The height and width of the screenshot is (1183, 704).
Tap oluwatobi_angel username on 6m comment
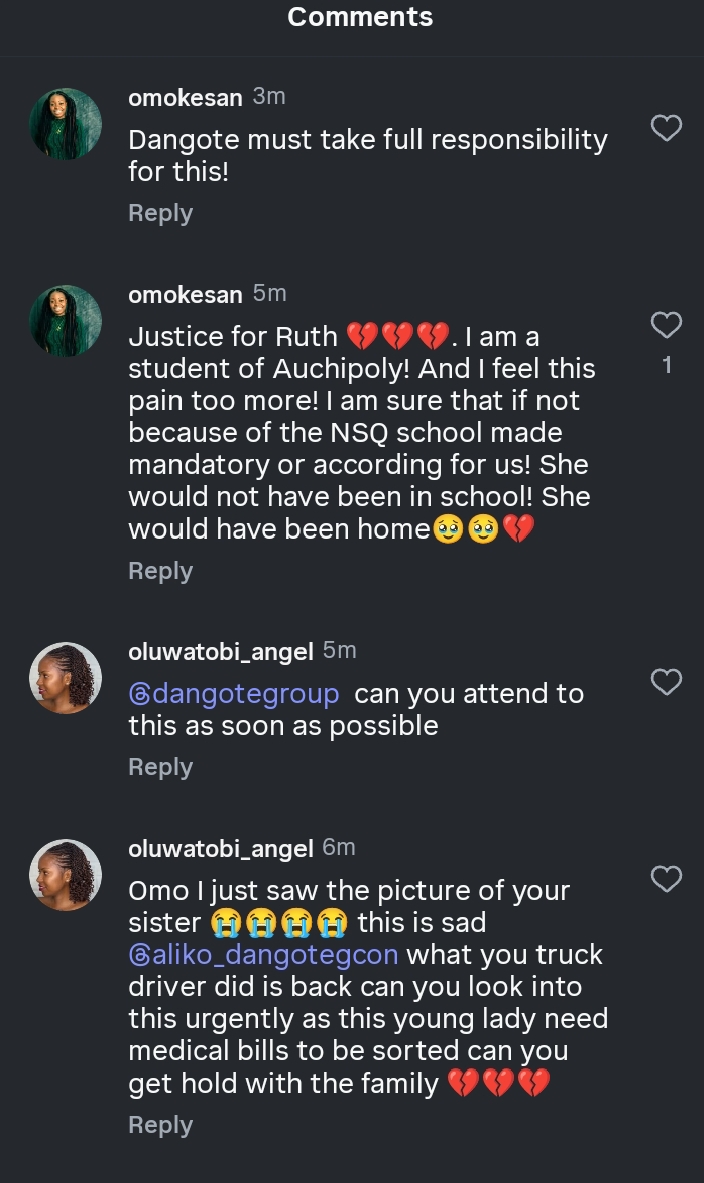[221, 849]
